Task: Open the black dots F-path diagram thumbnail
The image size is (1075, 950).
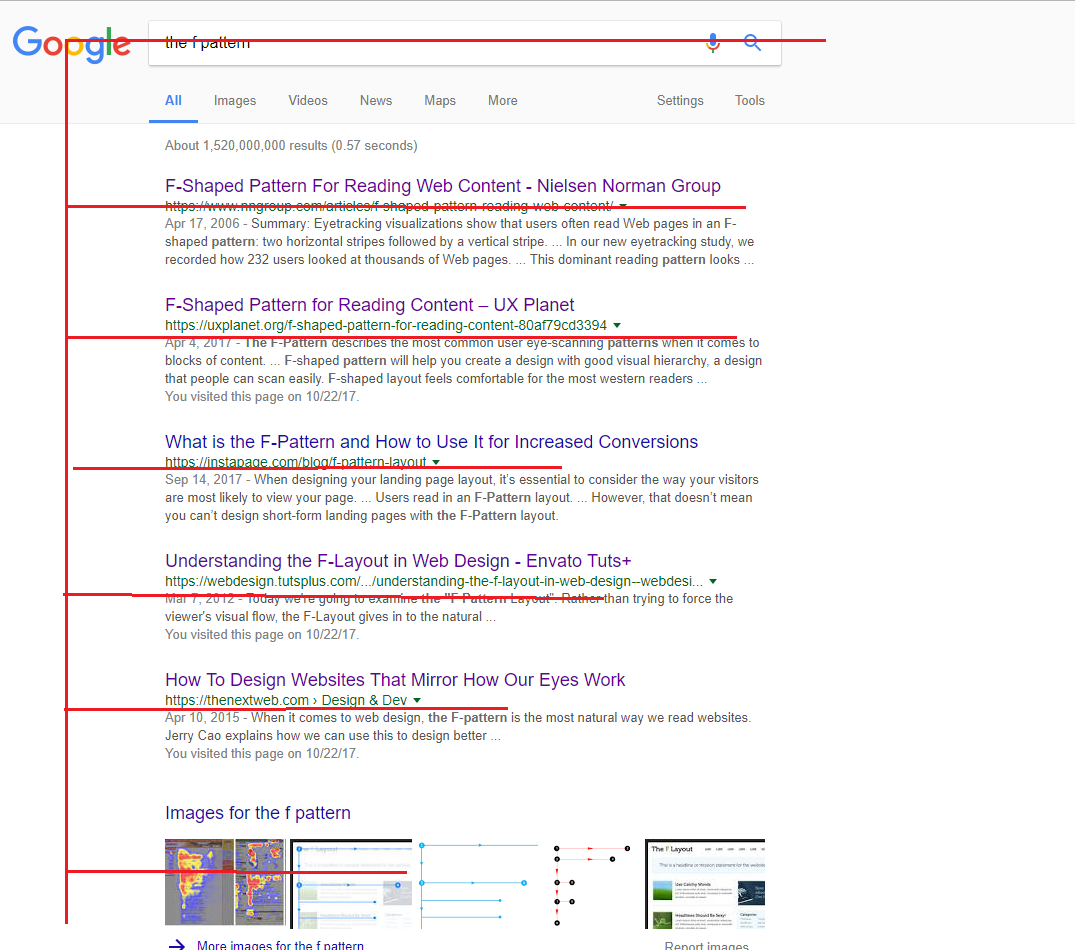Action: point(592,884)
